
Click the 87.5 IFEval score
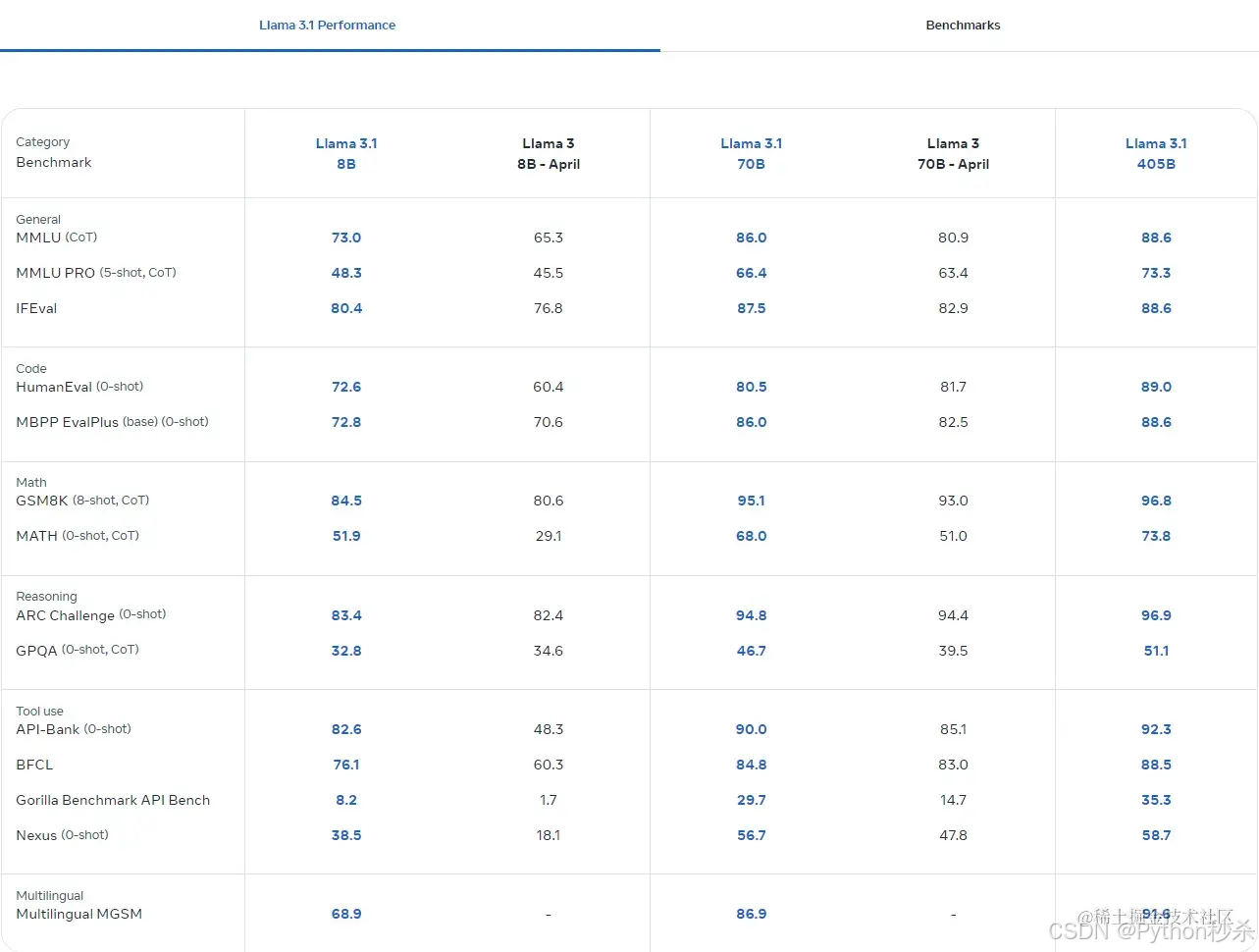tap(752, 308)
